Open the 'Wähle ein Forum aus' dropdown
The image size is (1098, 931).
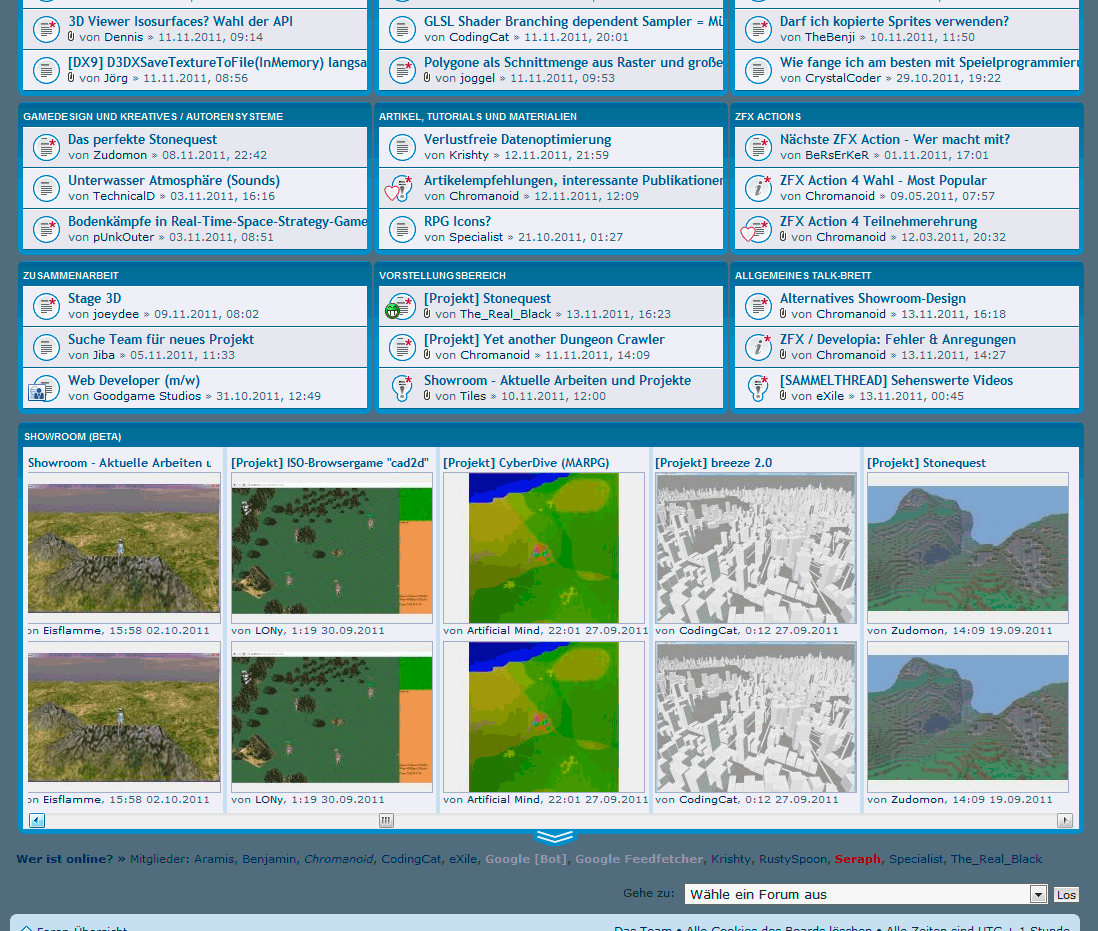(866, 894)
